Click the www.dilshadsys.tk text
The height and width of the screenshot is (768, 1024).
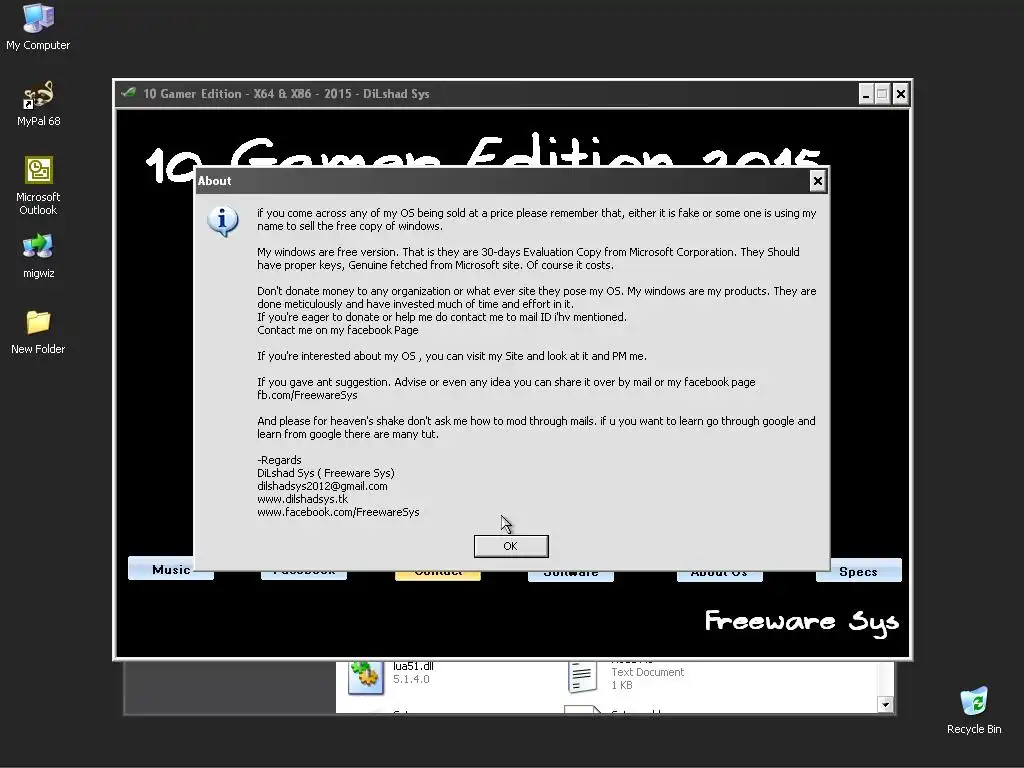coord(302,499)
